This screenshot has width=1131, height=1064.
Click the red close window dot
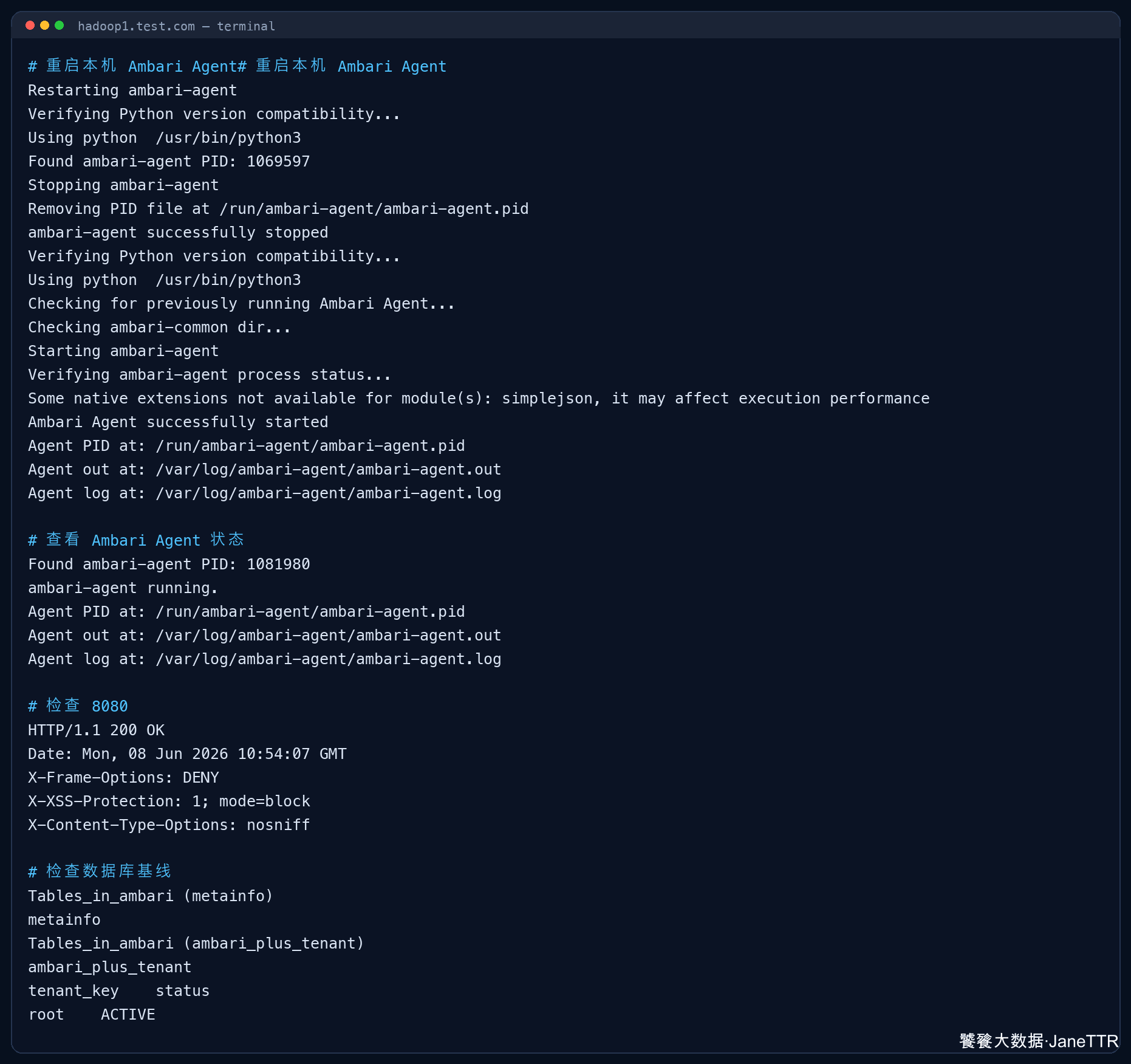point(30,26)
